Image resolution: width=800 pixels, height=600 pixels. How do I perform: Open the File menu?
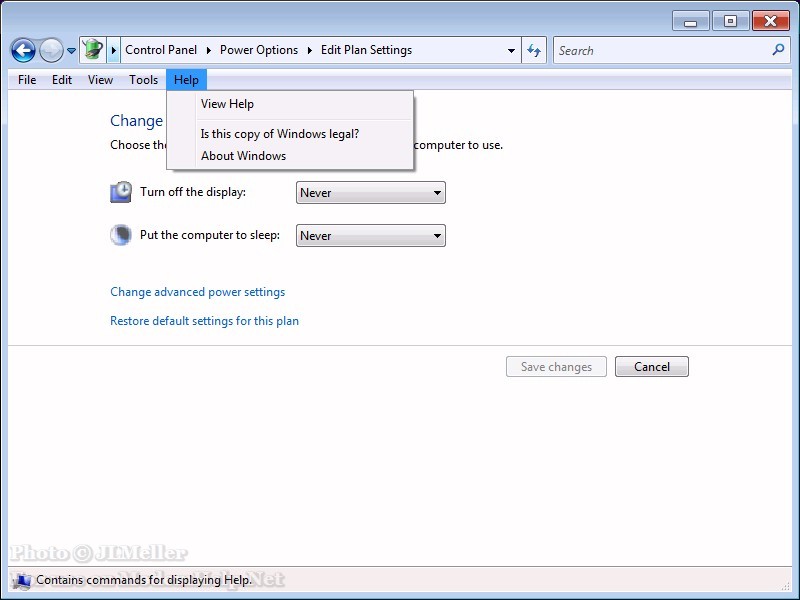point(27,80)
